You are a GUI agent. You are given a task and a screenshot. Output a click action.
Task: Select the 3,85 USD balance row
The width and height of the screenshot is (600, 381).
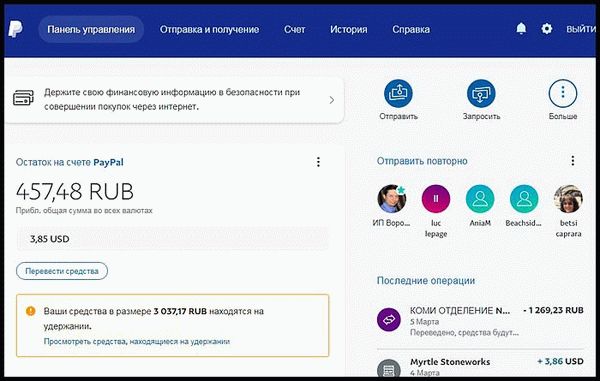(x=173, y=239)
